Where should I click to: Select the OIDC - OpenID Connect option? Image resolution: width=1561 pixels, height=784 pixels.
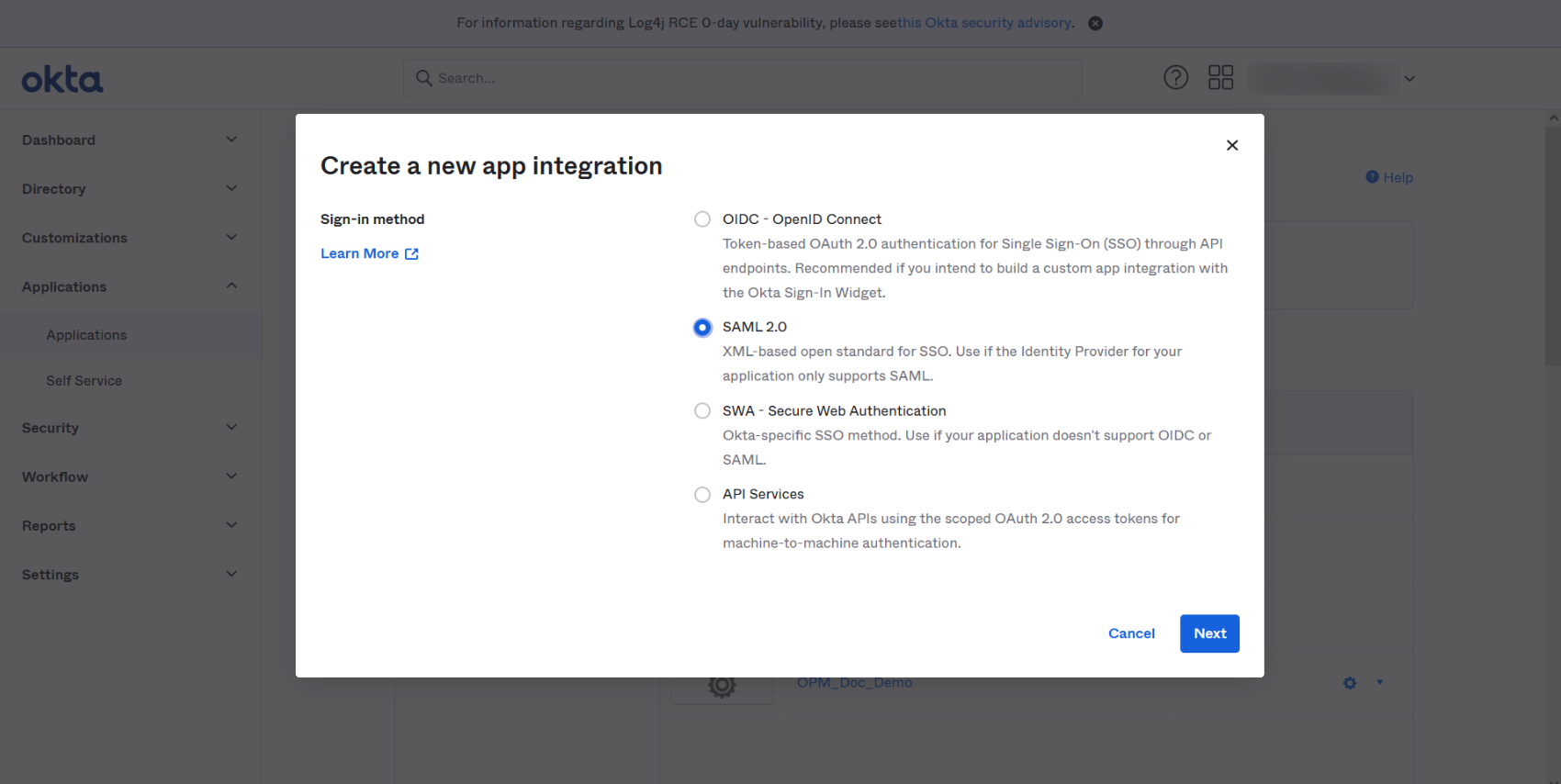point(702,219)
